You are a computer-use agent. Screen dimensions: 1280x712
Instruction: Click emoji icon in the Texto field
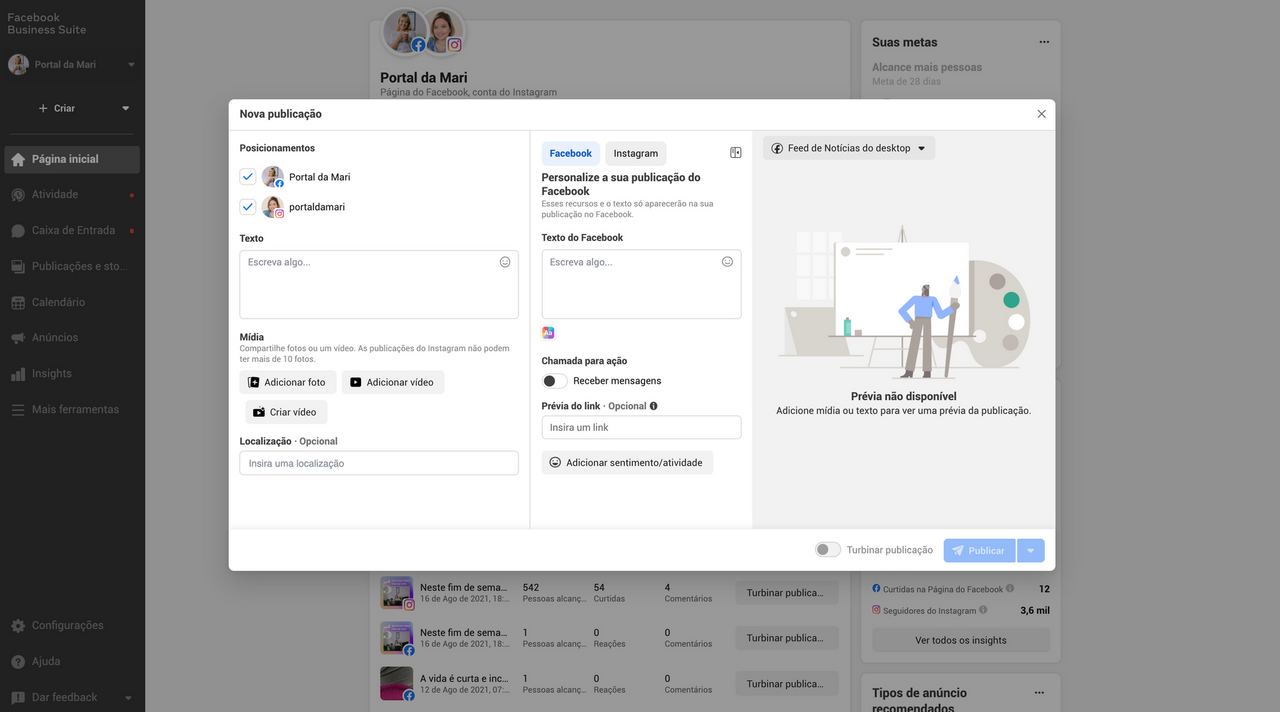tap(505, 262)
